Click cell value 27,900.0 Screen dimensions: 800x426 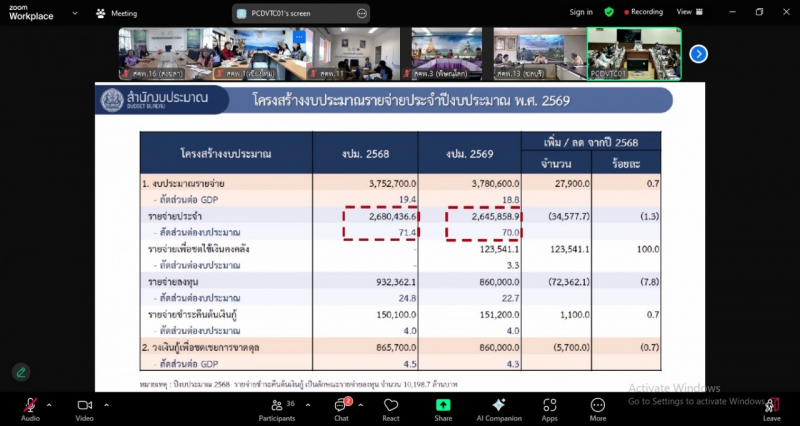coord(571,184)
